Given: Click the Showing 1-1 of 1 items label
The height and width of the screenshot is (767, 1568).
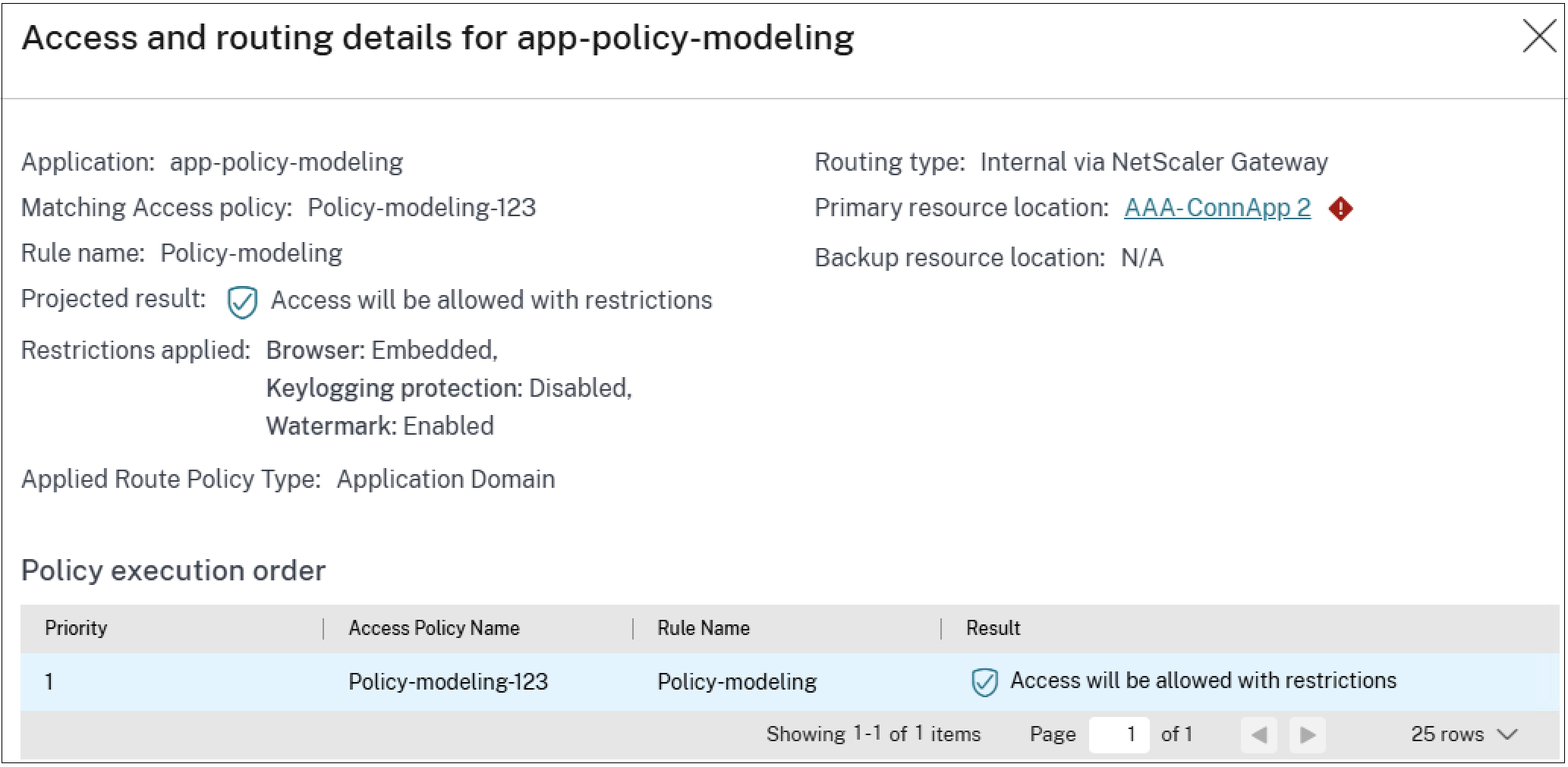Looking at the screenshot, I should (x=873, y=734).
